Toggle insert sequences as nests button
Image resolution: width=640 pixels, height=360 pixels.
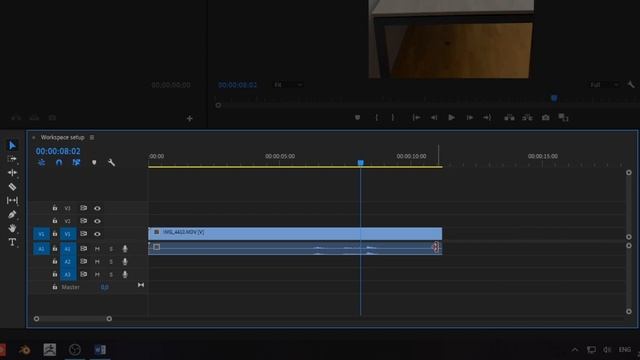pos(42,162)
